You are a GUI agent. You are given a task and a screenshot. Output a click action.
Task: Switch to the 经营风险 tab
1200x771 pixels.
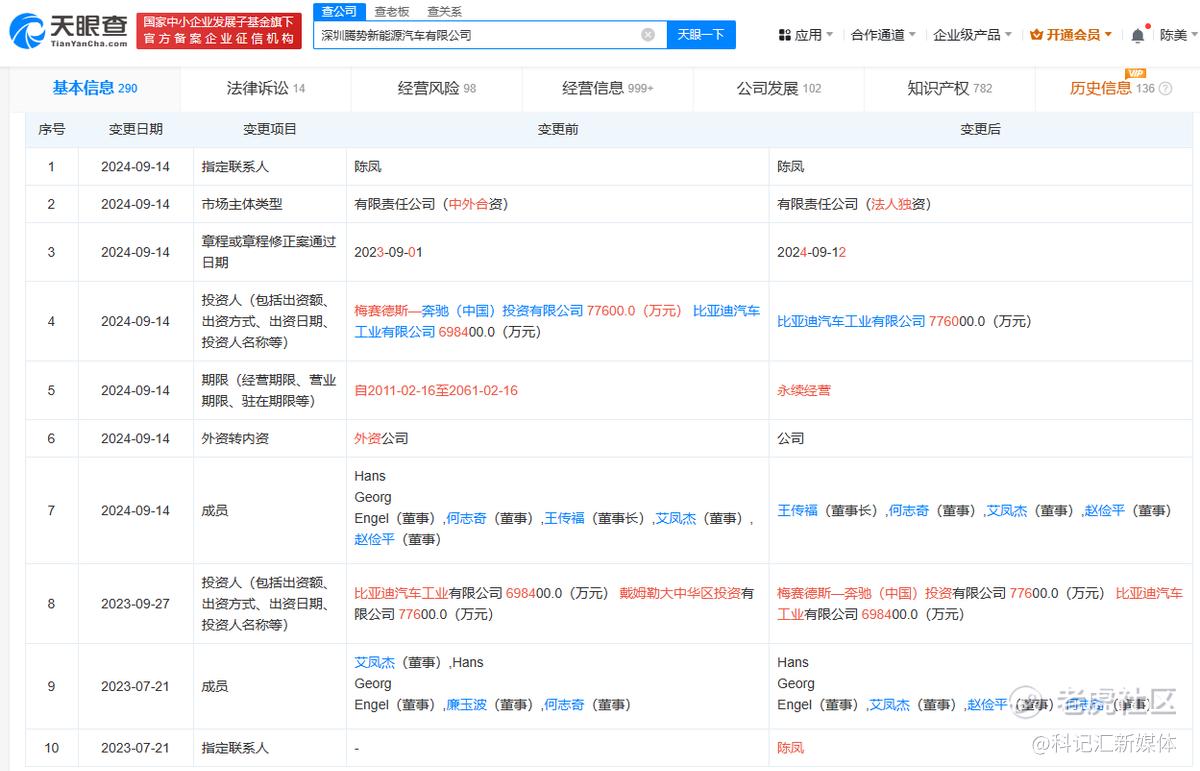point(437,88)
